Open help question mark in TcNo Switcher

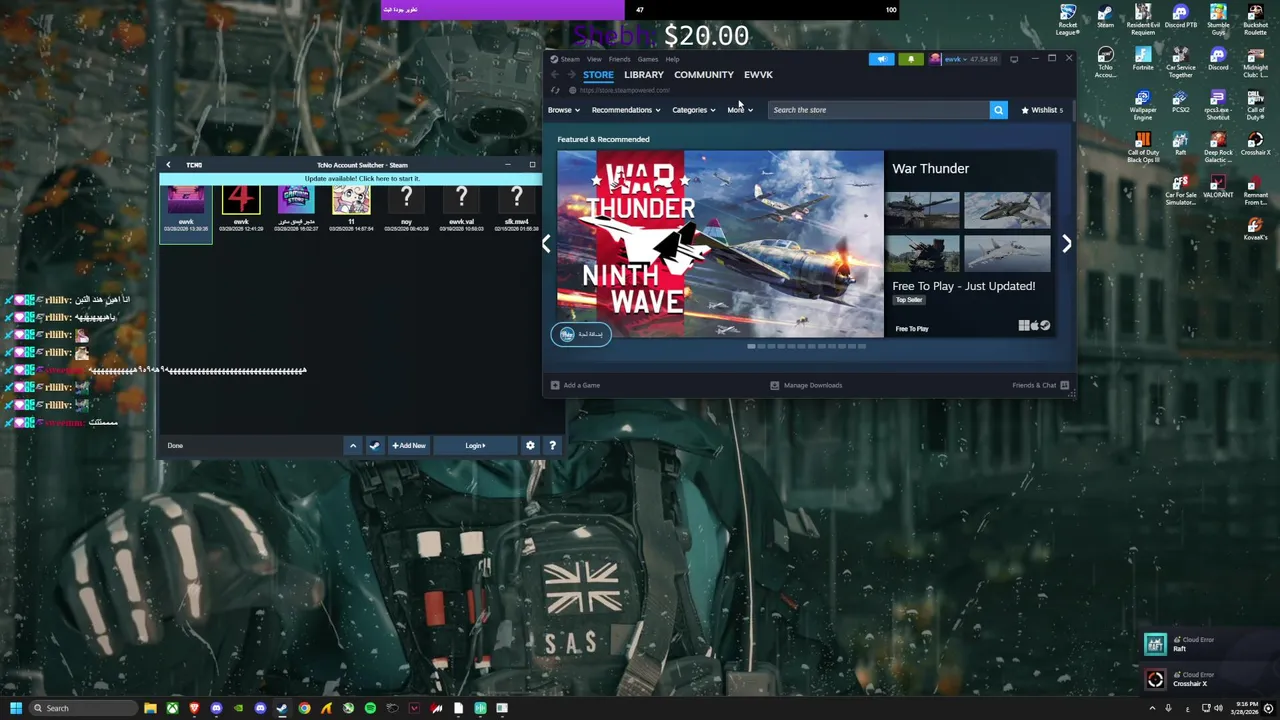552,445
